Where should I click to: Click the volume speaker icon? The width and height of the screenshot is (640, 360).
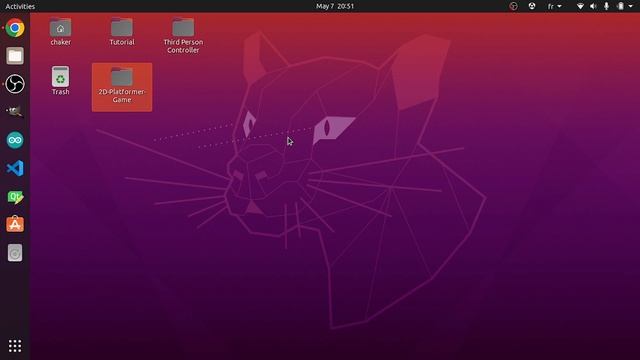click(593, 6)
